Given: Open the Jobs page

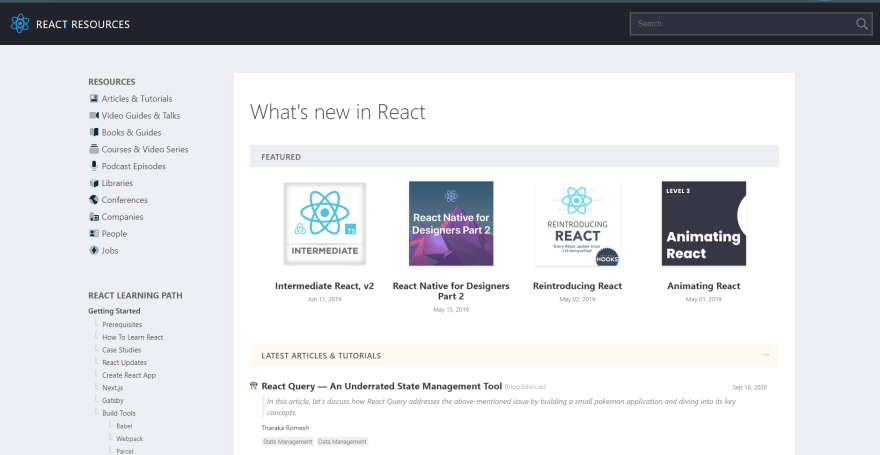Looking at the screenshot, I should pyautogui.click(x=110, y=250).
